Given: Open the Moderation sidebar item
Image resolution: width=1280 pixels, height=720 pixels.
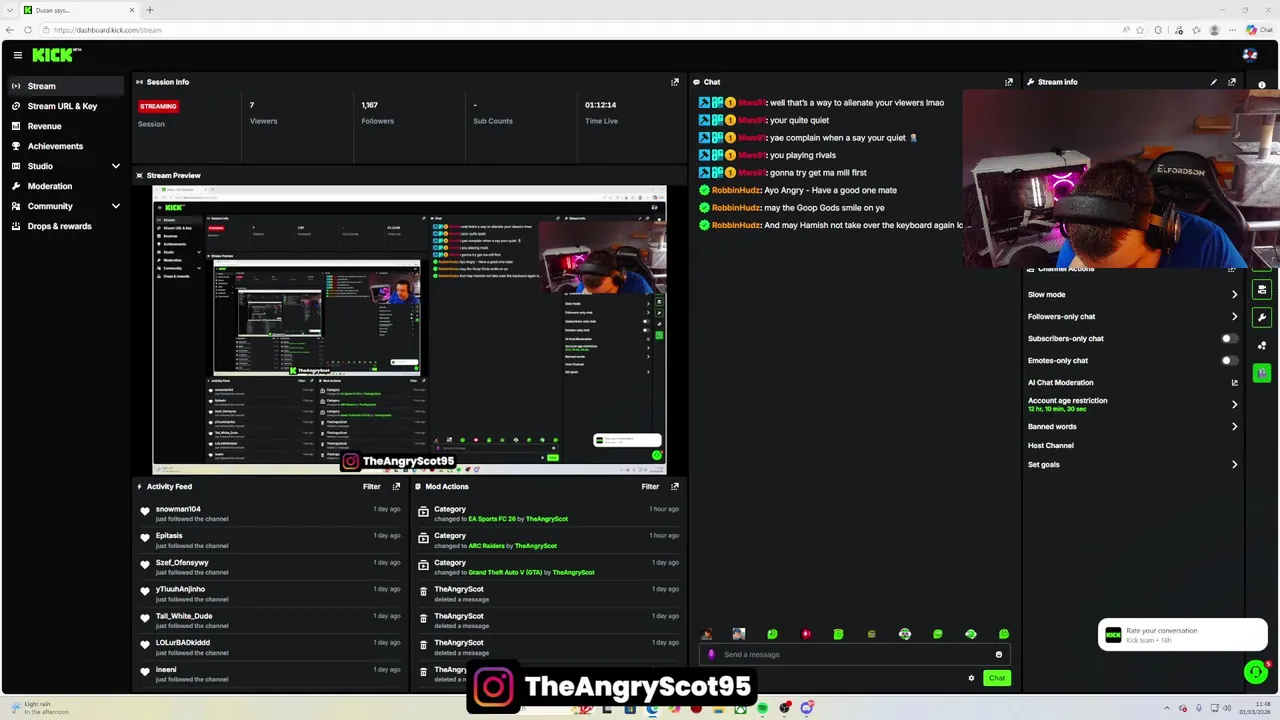Looking at the screenshot, I should point(50,186).
